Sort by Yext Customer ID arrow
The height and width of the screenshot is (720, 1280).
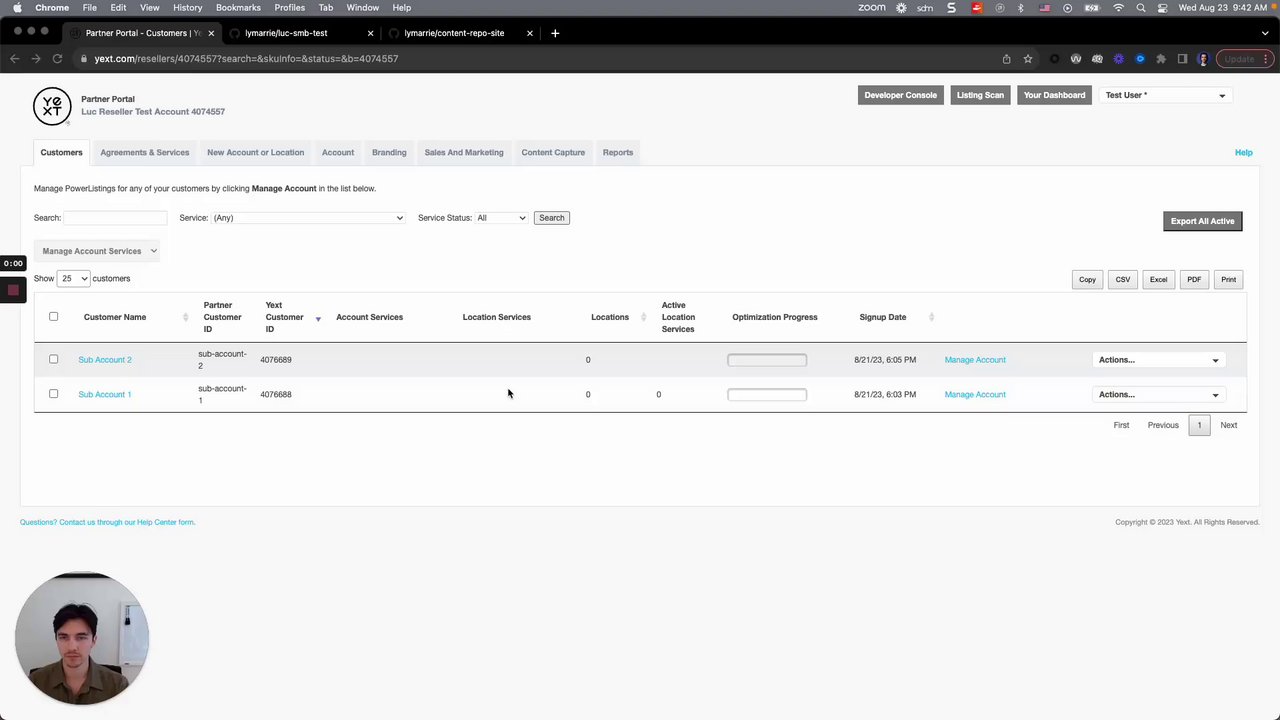point(318,319)
